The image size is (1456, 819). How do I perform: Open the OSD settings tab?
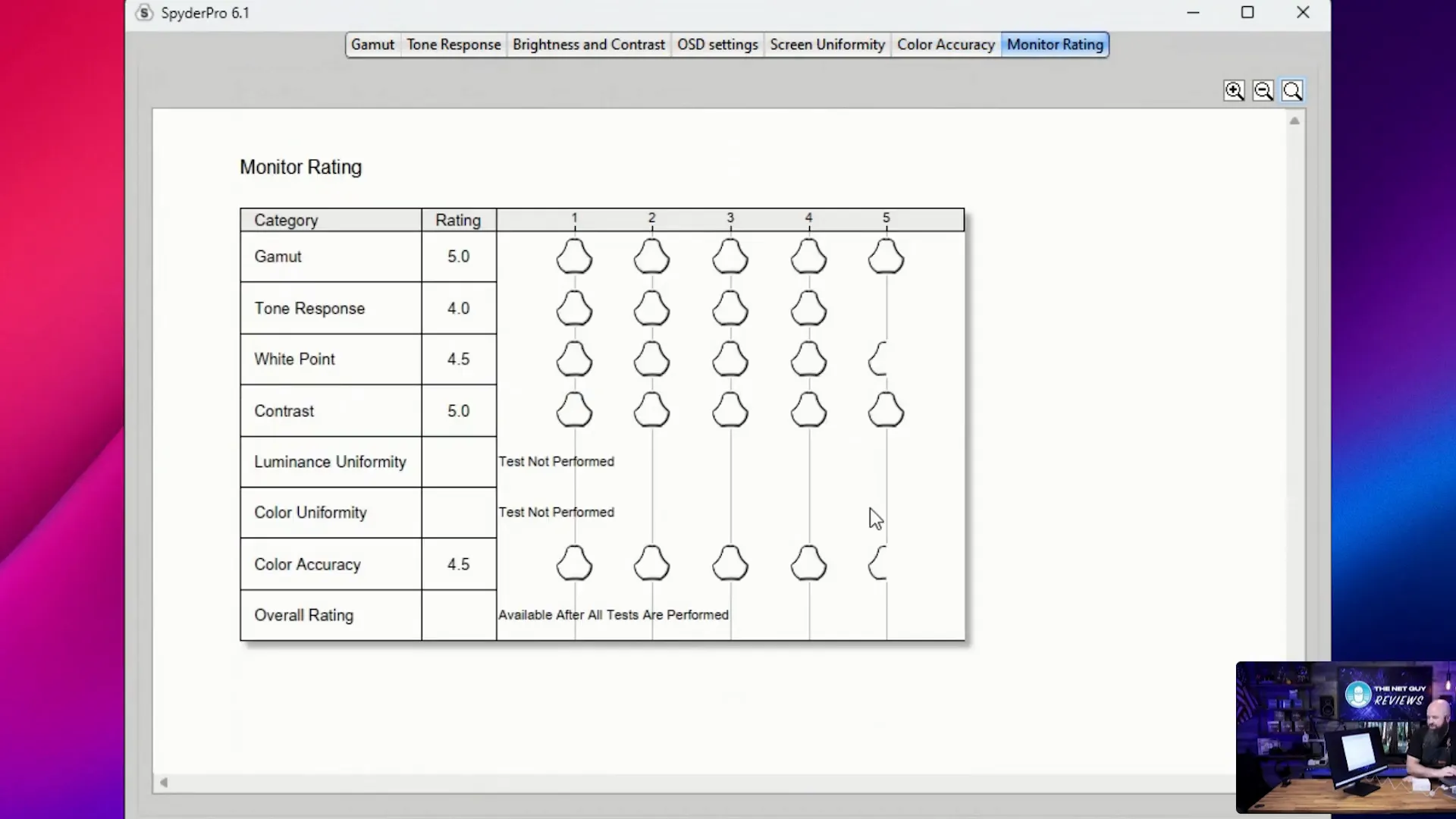[718, 44]
